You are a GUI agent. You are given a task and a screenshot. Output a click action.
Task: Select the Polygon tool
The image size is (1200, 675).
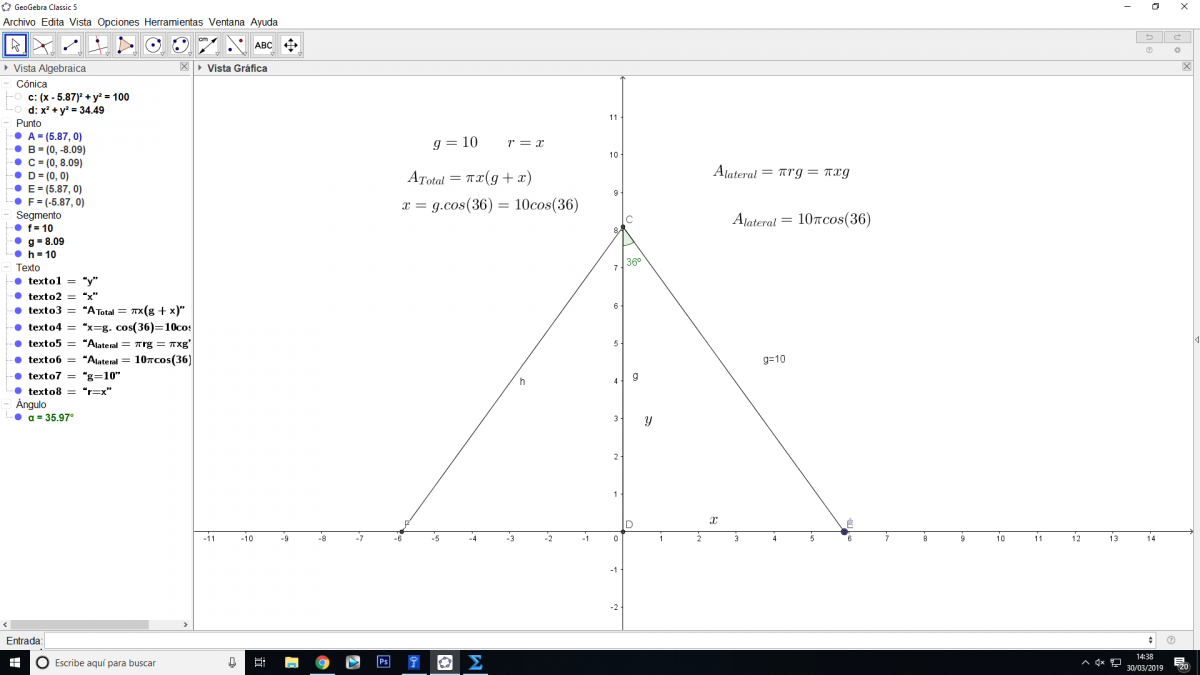pos(125,45)
